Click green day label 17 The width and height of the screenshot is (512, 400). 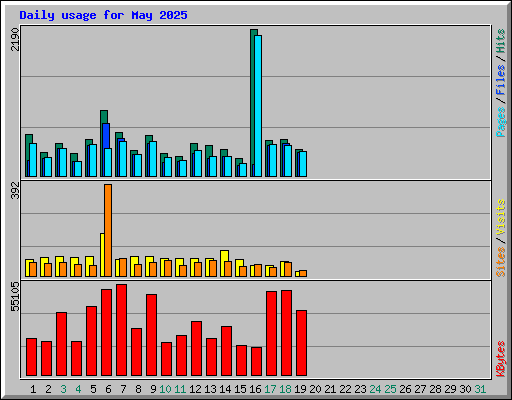(270, 389)
